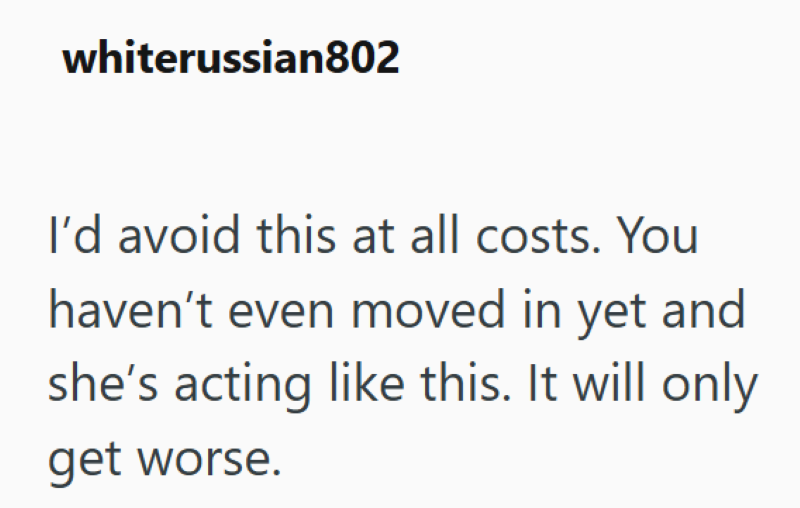The width and height of the screenshot is (800, 508).
Task: Click the word "like" in the comment
Action: [x=367, y=384]
